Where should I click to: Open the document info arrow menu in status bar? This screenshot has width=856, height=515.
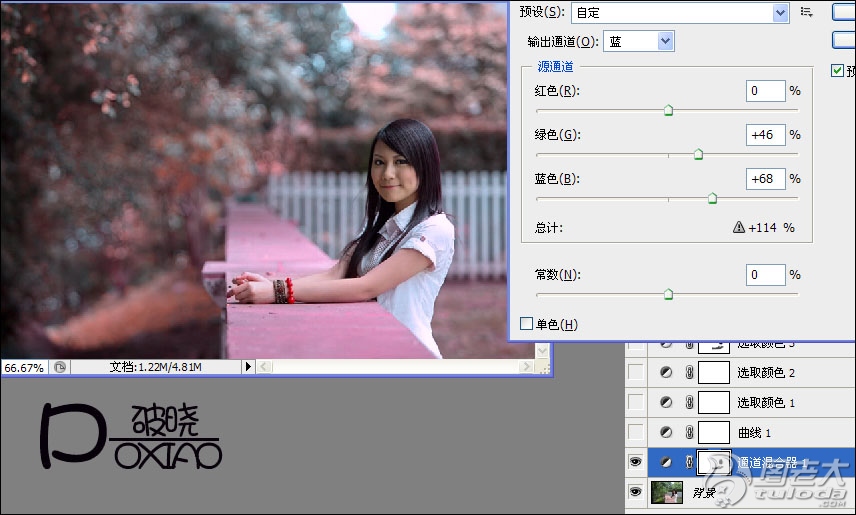point(248,366)
